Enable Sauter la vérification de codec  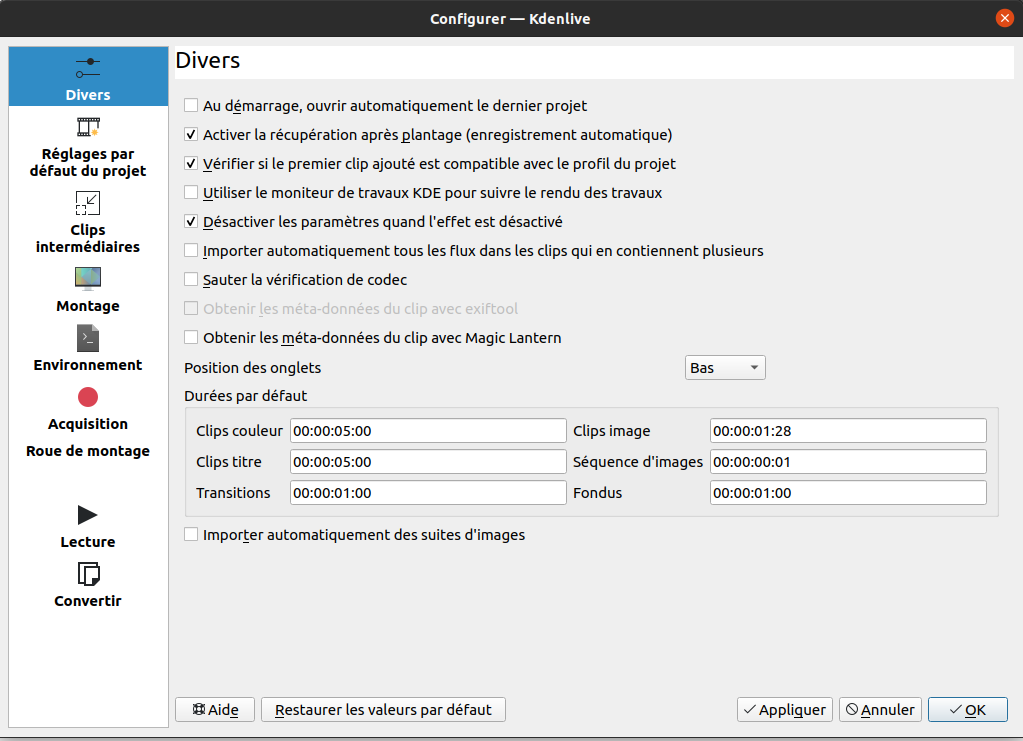point(191,279)
